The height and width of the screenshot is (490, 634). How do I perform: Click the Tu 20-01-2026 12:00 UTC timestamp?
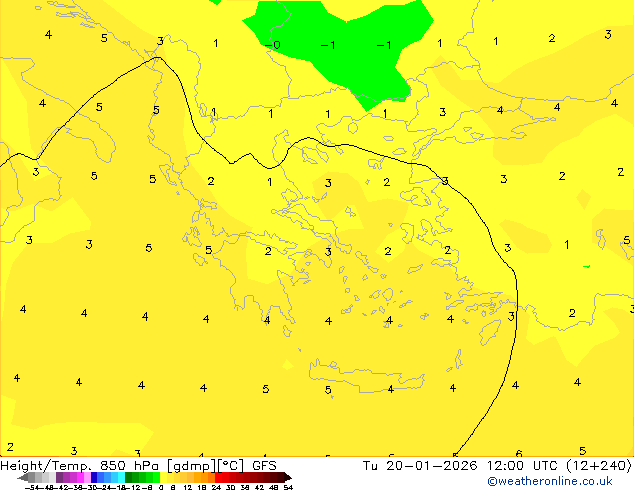[x=461, y=466]
